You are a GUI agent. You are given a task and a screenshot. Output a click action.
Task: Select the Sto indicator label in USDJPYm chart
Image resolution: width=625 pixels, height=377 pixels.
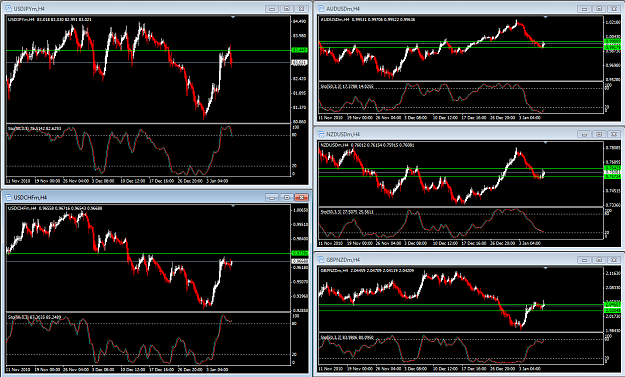click(x=34, y=129)
